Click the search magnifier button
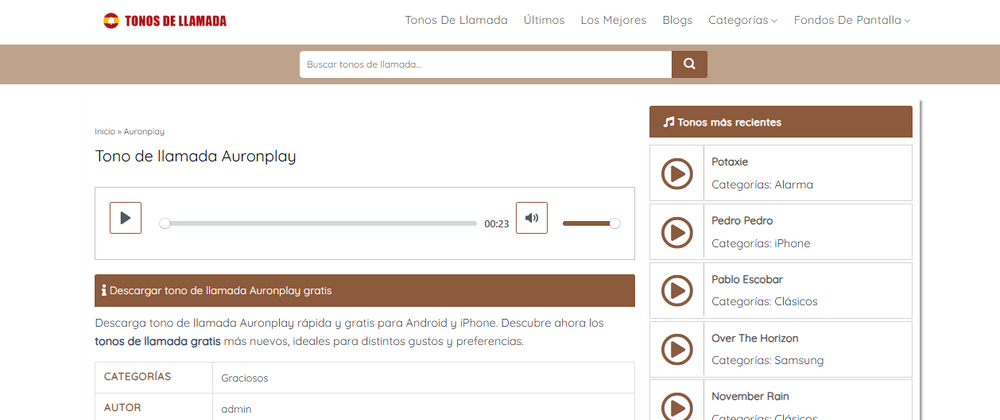 click(x=689, y=64)
